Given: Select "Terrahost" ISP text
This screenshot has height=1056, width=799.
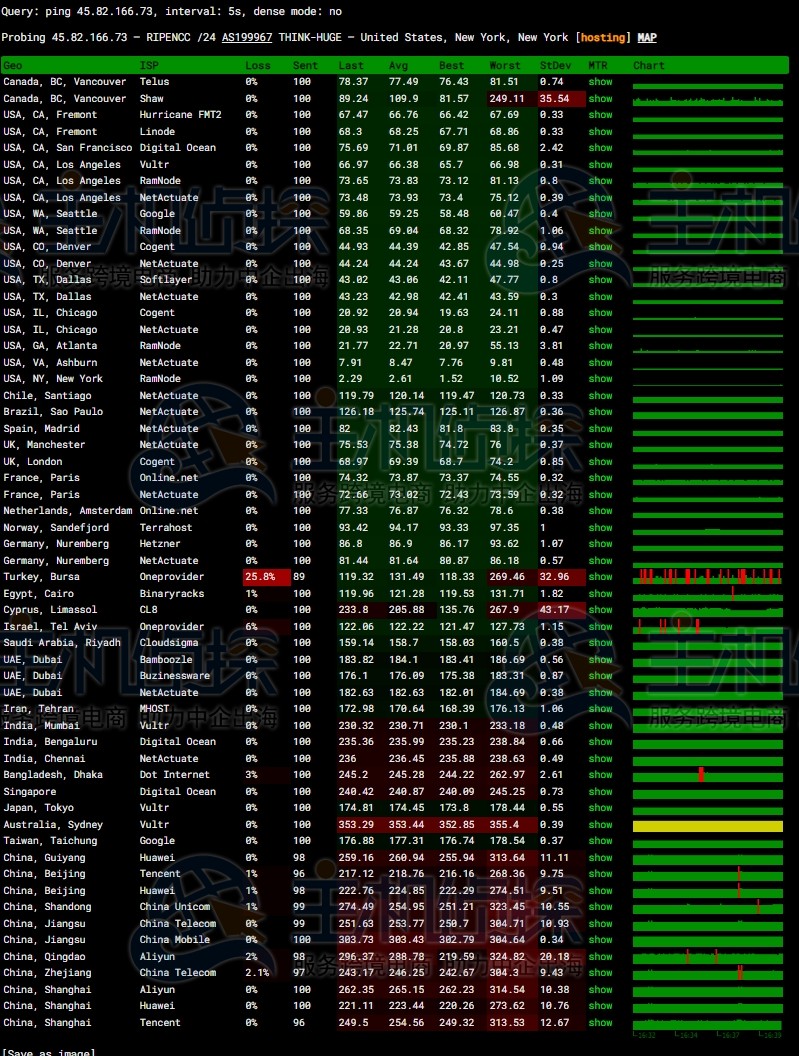Looking at the screenshot, I should pyautogui.click(x=166, y=527).
